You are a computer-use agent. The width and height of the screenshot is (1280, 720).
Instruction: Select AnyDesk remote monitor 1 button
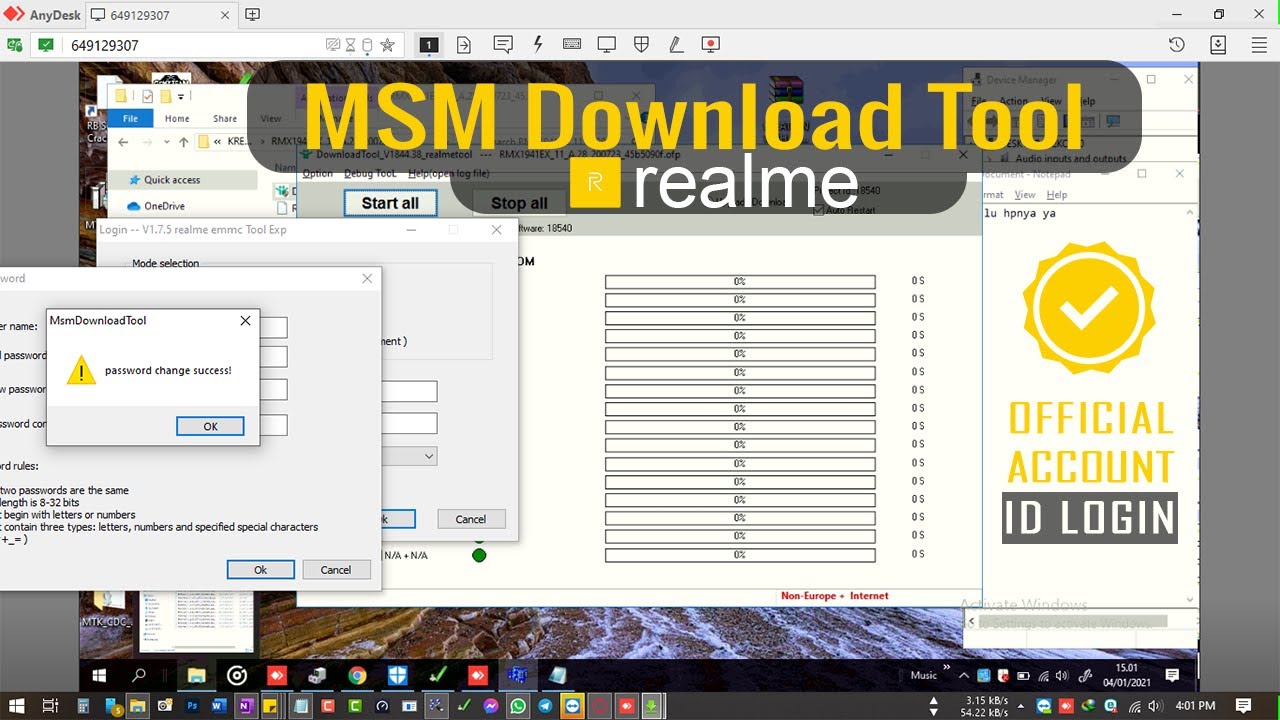tap(428, 45)
